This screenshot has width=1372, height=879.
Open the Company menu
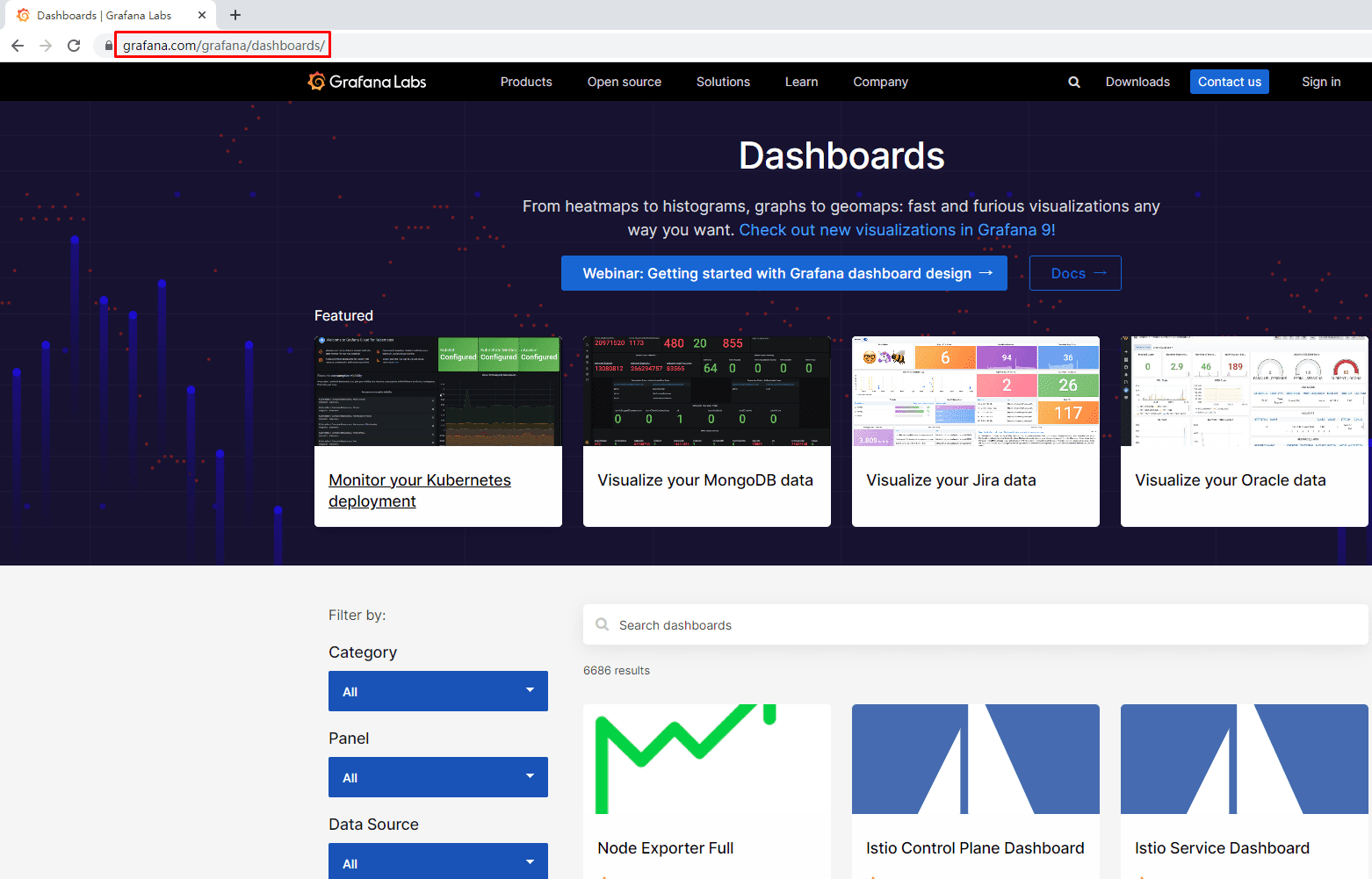pyautogui.click(x=880, y=82)
